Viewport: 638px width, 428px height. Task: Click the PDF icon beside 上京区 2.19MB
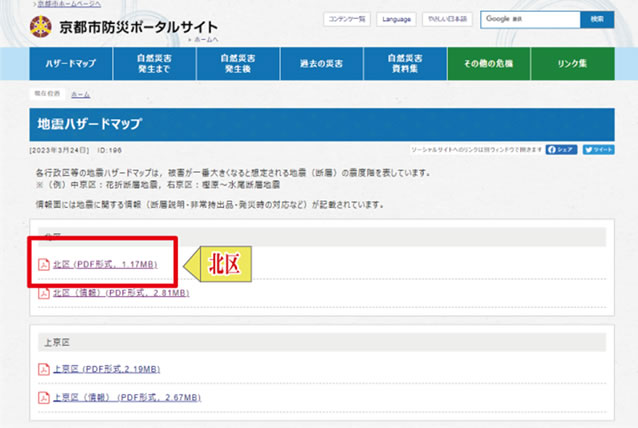44,369
